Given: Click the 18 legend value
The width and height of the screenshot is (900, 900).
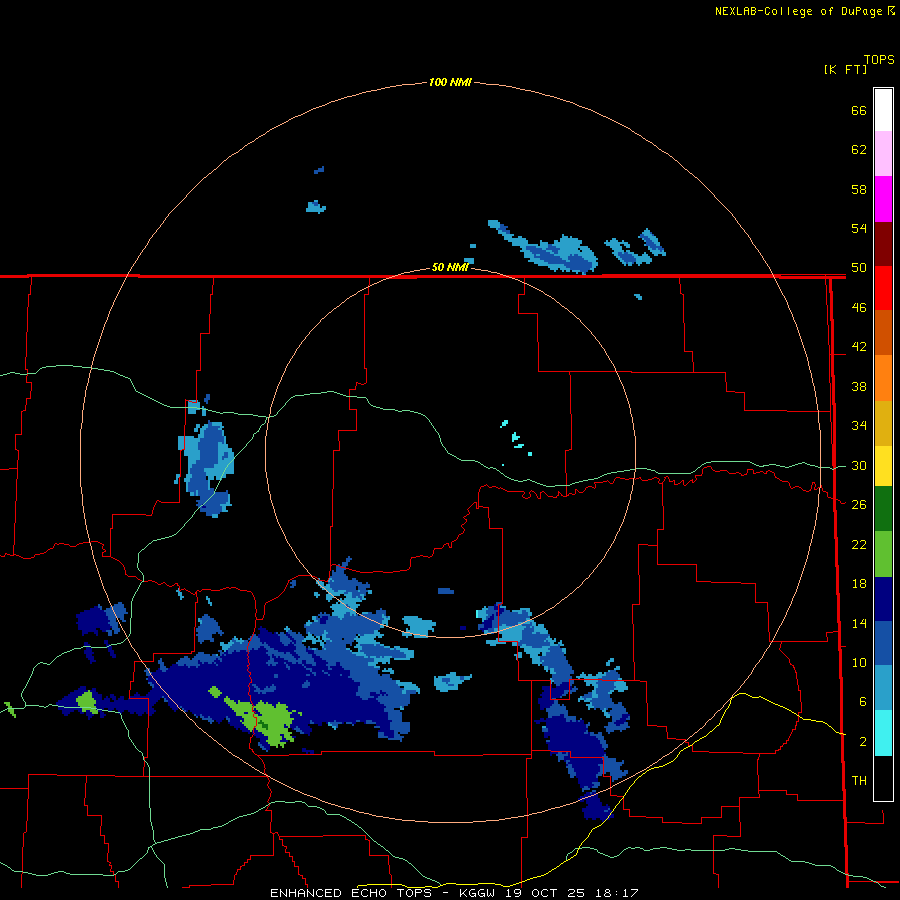Looking at the screenshot, I should (x=859, y=584).
